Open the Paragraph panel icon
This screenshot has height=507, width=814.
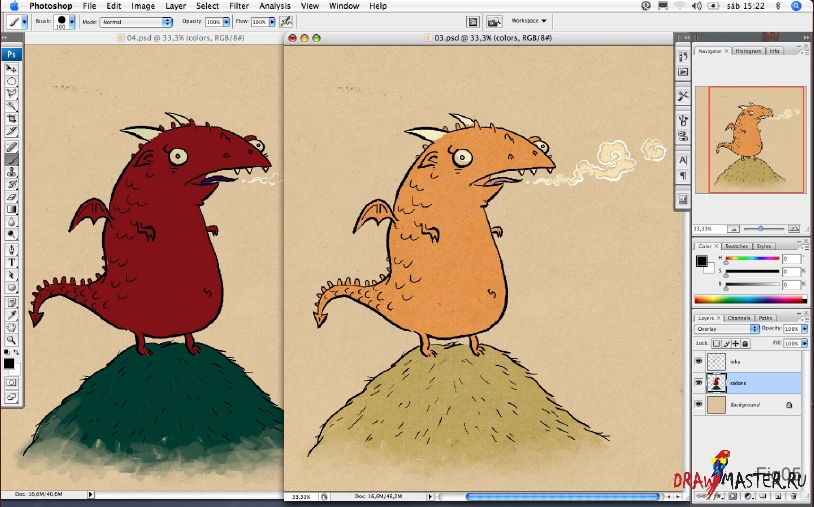[683, 176]
